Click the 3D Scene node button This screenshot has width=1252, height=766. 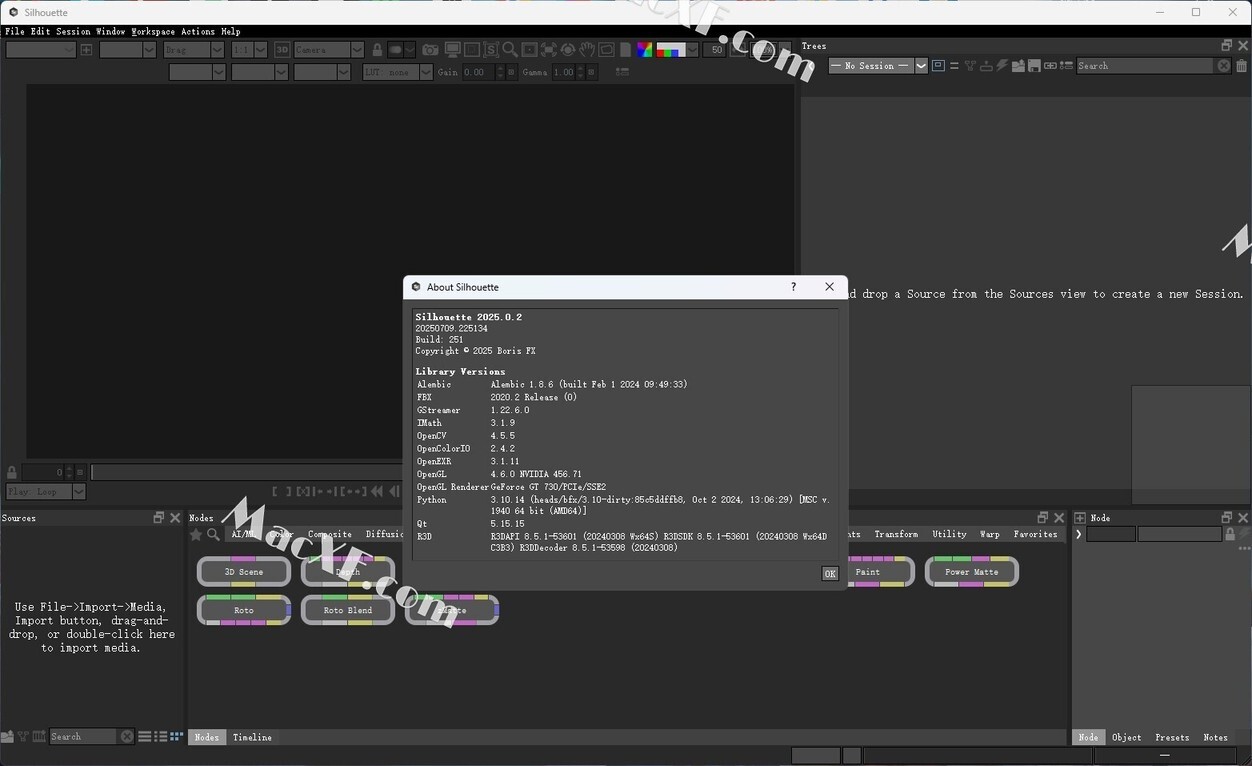[244, 572]
